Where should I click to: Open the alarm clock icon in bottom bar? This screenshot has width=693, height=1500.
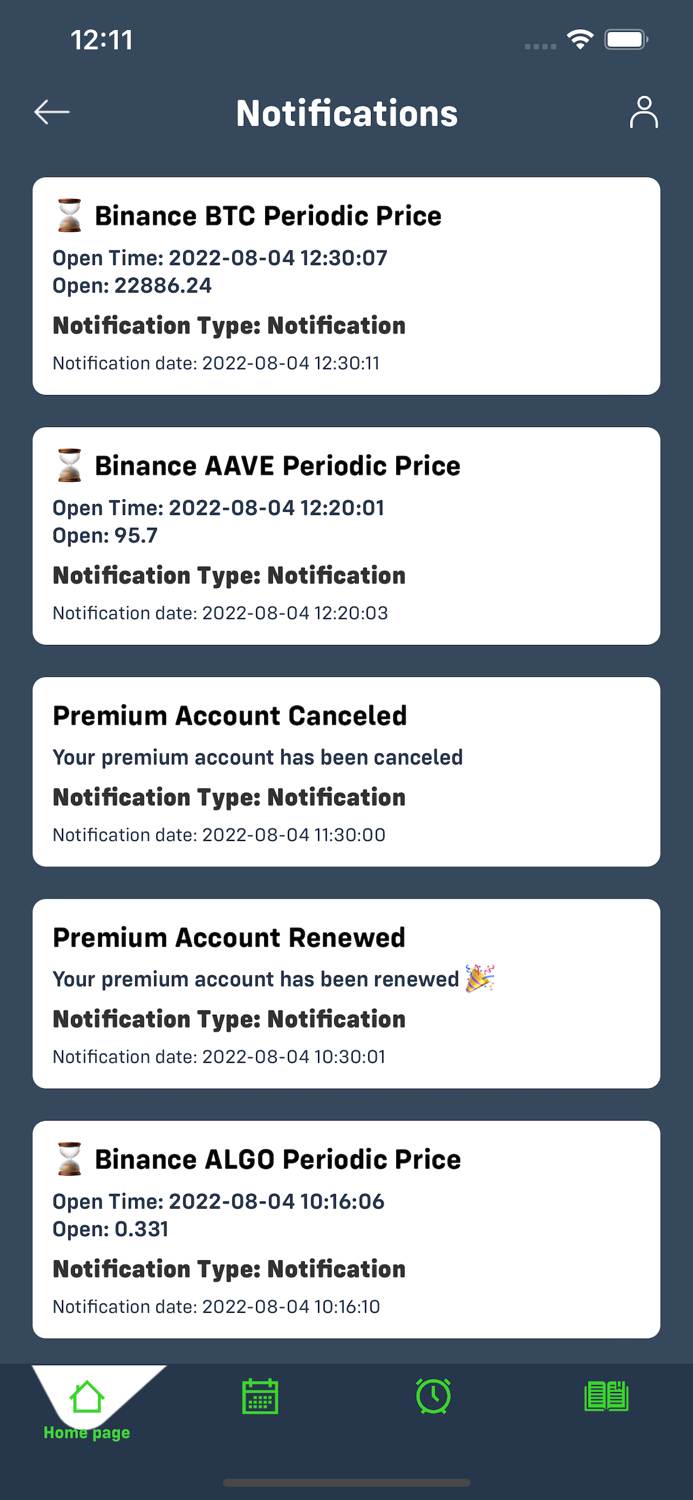tap(433, 1396)
